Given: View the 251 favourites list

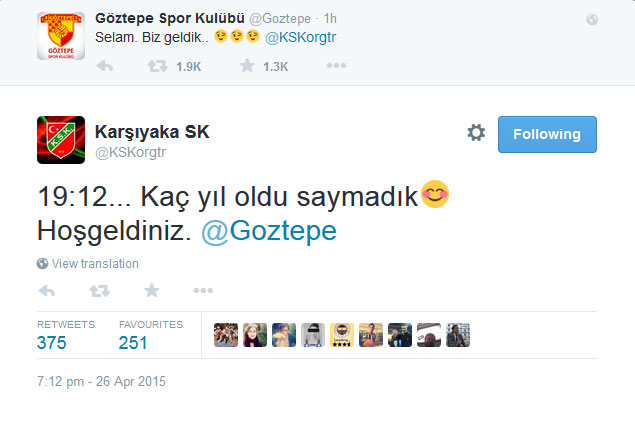Looking at the screenshot, I should tap(133, 343).
